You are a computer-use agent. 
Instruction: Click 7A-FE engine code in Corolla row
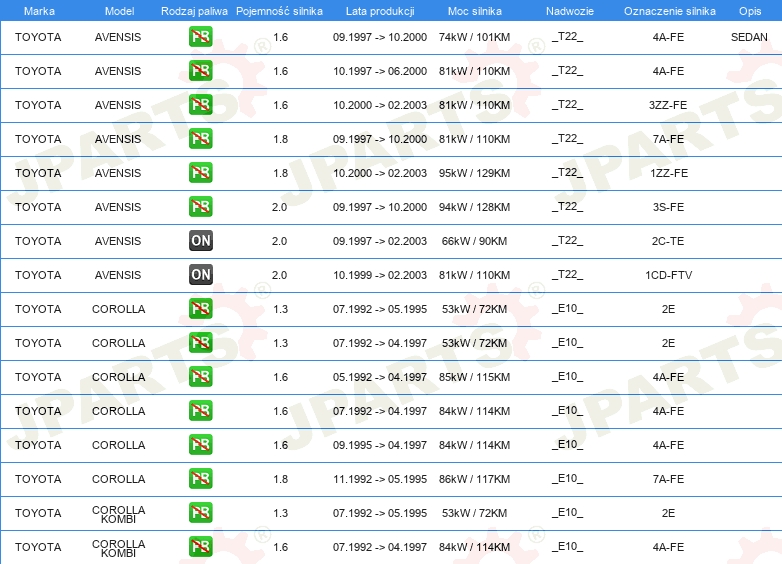pyautogui.click(x=668, y=479)
